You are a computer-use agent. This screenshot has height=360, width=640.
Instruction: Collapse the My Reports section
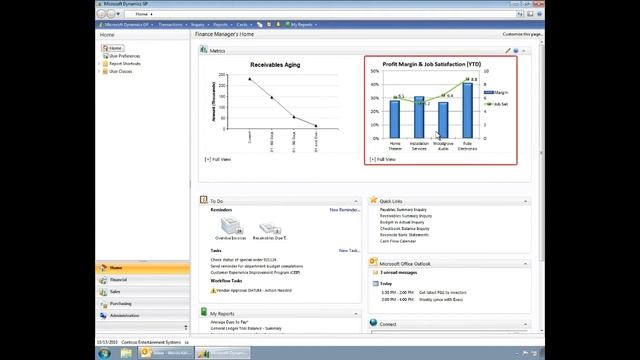pos(356,314)
